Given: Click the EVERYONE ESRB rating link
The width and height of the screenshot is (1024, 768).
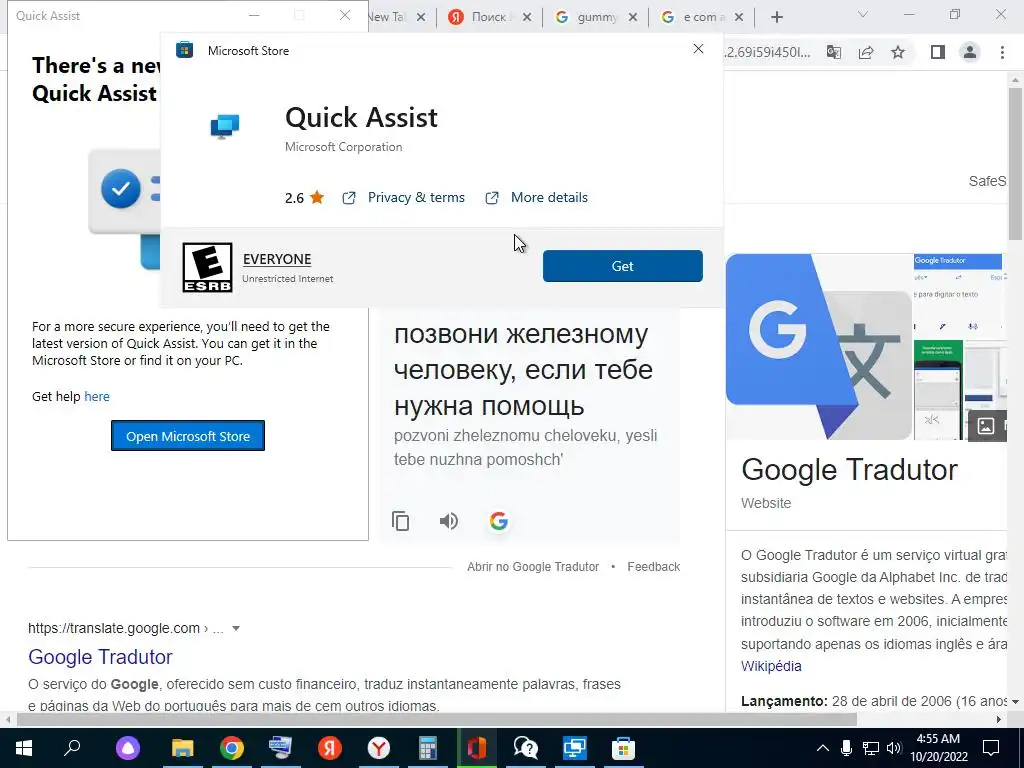Looking at the screenshot, I should (x=277, y=259).
